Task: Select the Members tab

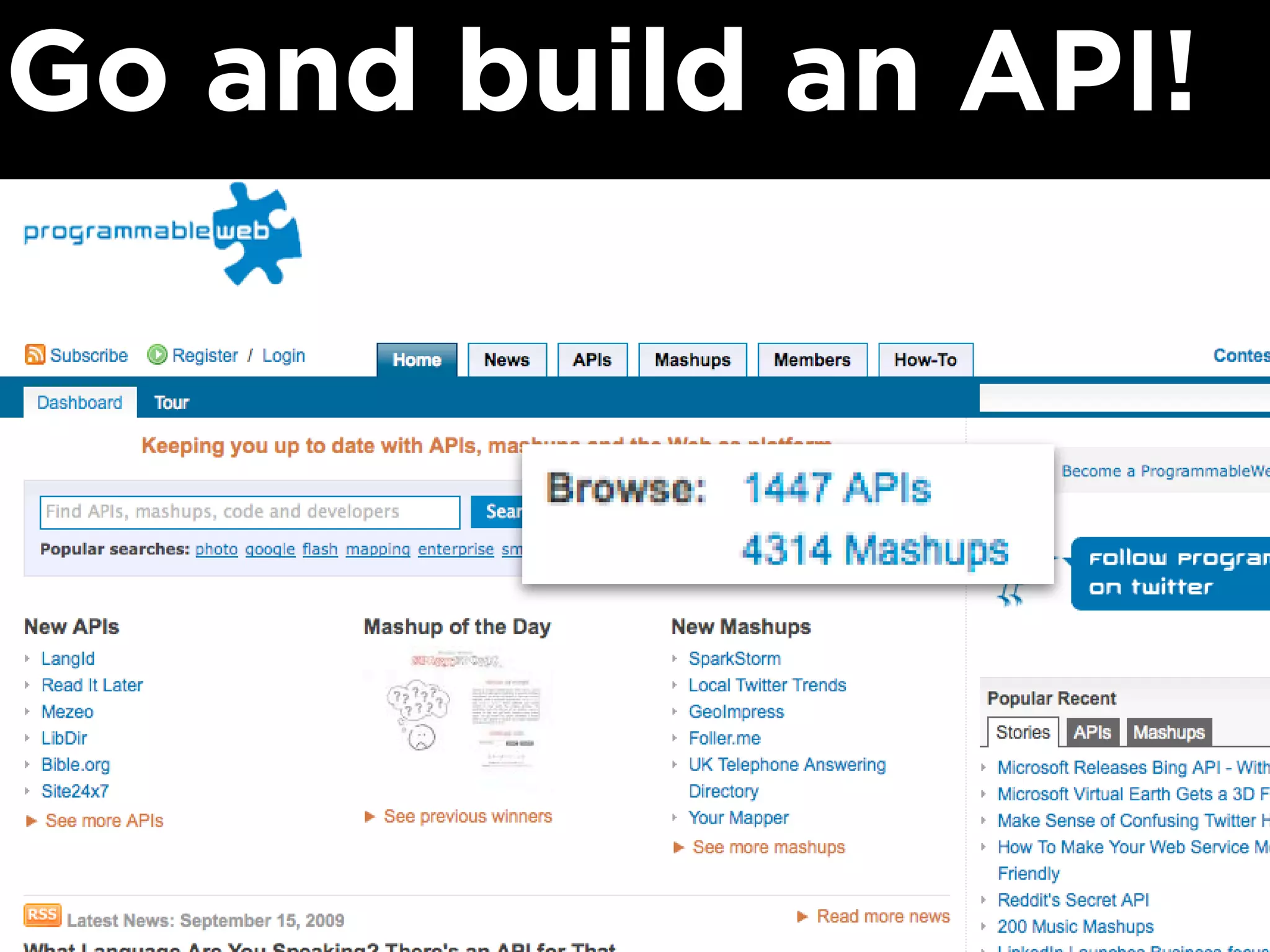Action: click(x=812, y=359)
